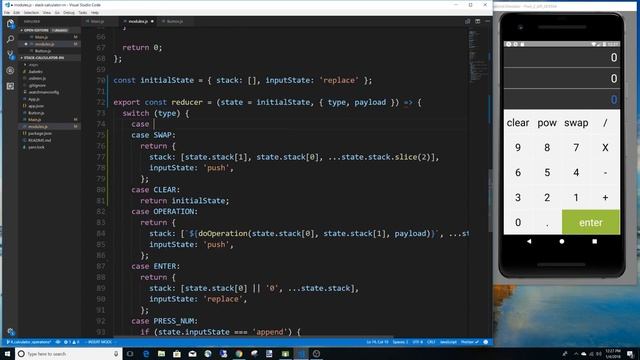Open Microsoft Edge from the taskbar

[146, 353]
